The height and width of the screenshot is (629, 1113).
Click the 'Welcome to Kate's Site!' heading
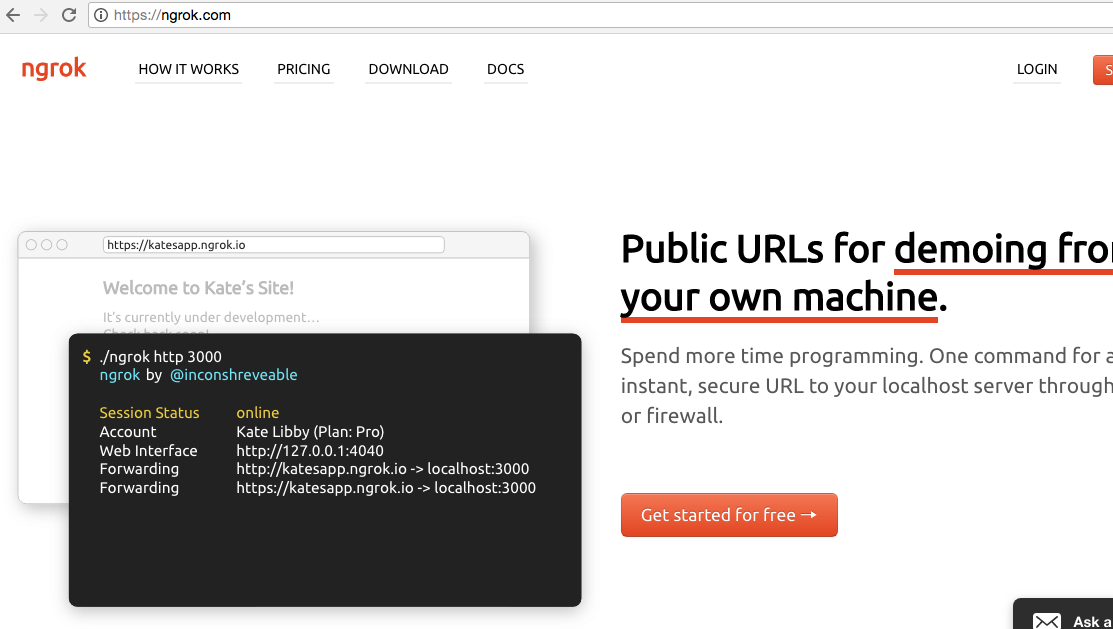pyautogui.click(x=198, y=288)
